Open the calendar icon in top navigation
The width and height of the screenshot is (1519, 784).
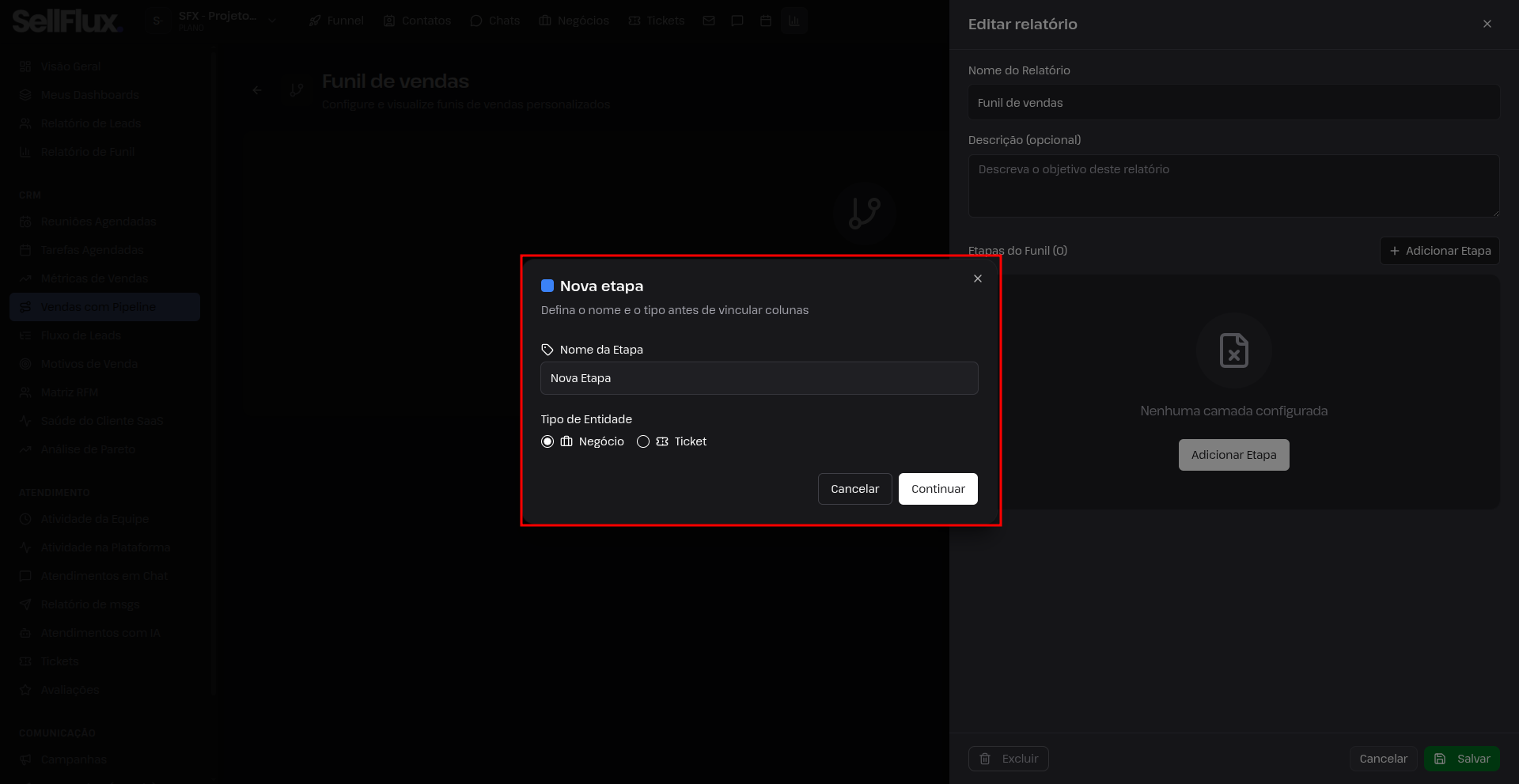(x=766, y=21)
